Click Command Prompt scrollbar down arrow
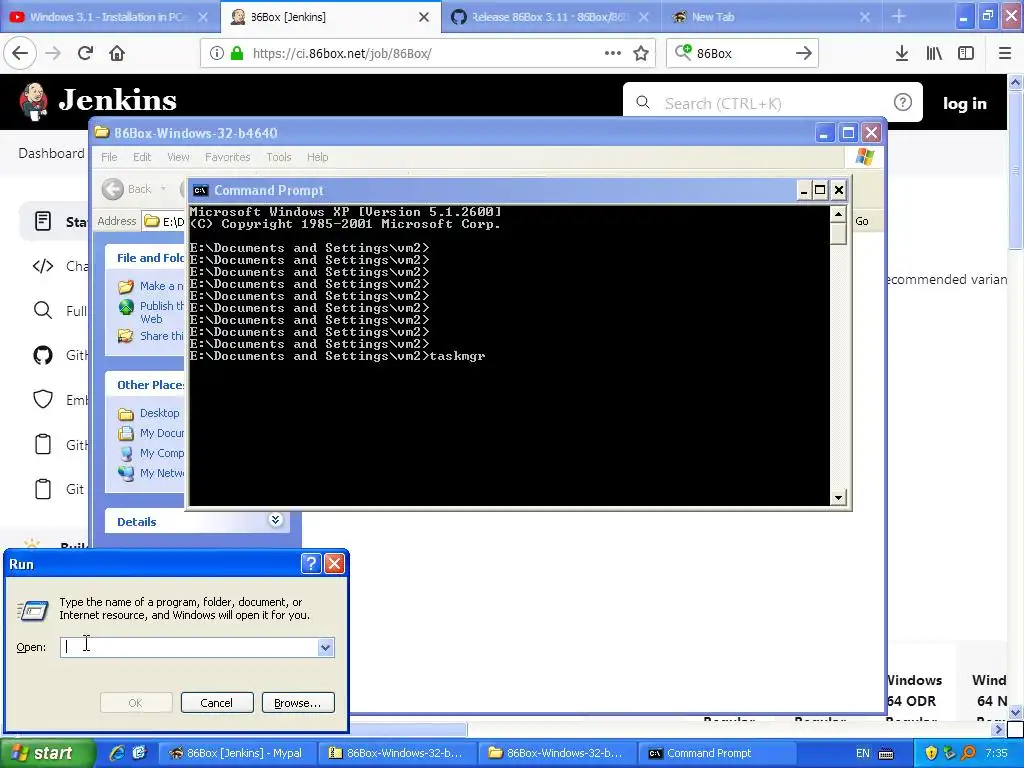Viewport: 1024px width, 768px height. point(839,498)
